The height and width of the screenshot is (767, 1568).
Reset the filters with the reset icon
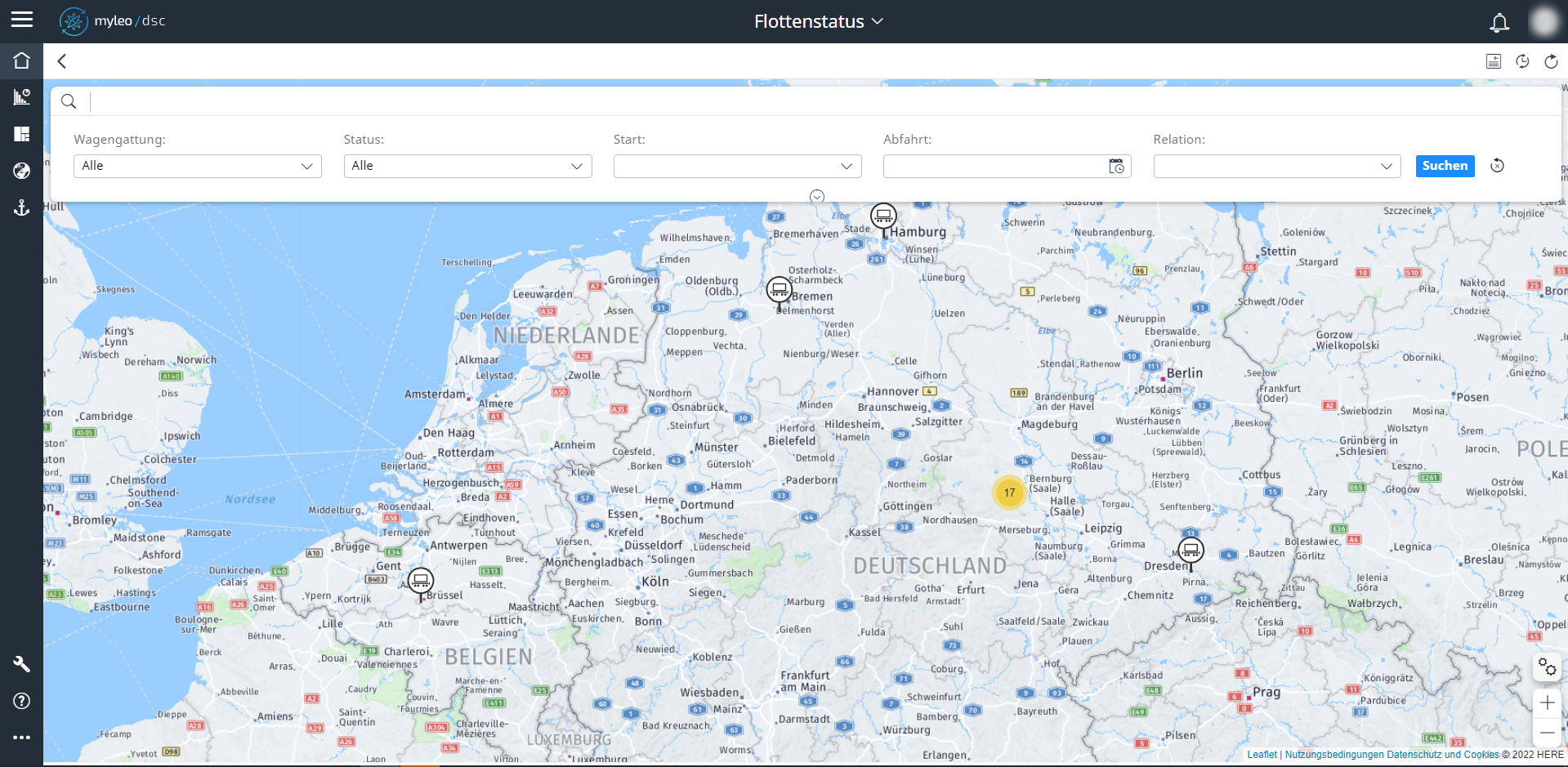[x=1497, y=166]
